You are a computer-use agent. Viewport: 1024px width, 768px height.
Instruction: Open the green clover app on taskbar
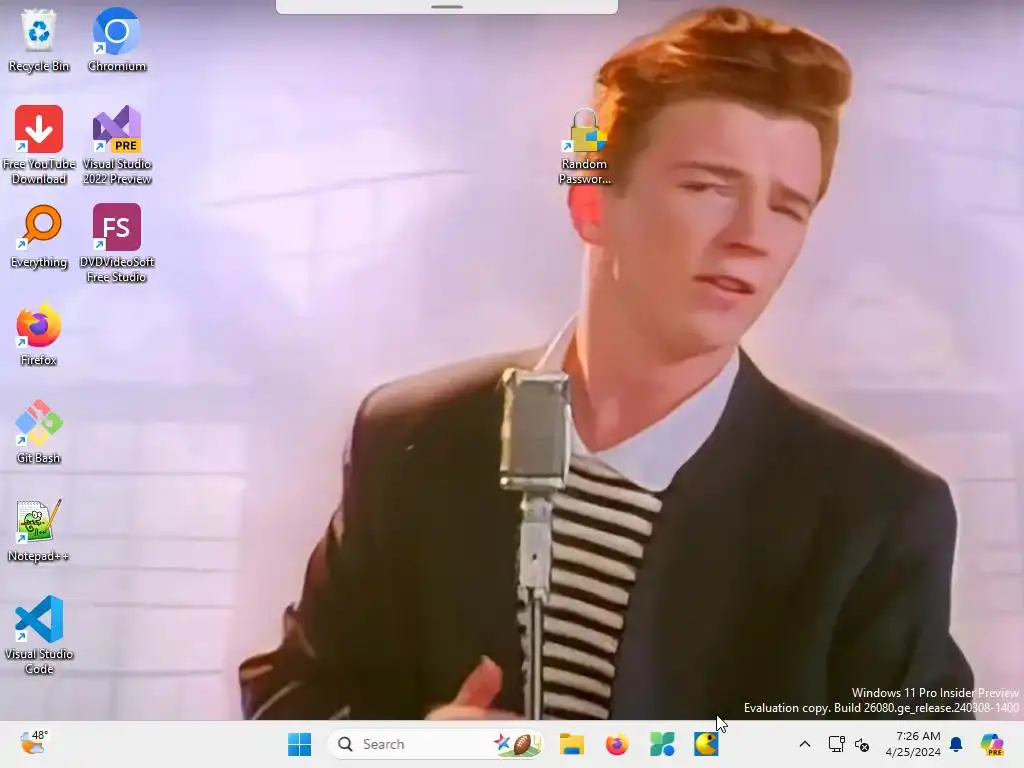tap(662, 744)
